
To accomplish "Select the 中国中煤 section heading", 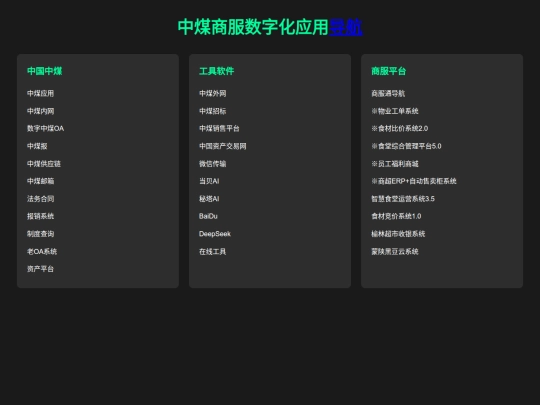I will click(44, 71).
